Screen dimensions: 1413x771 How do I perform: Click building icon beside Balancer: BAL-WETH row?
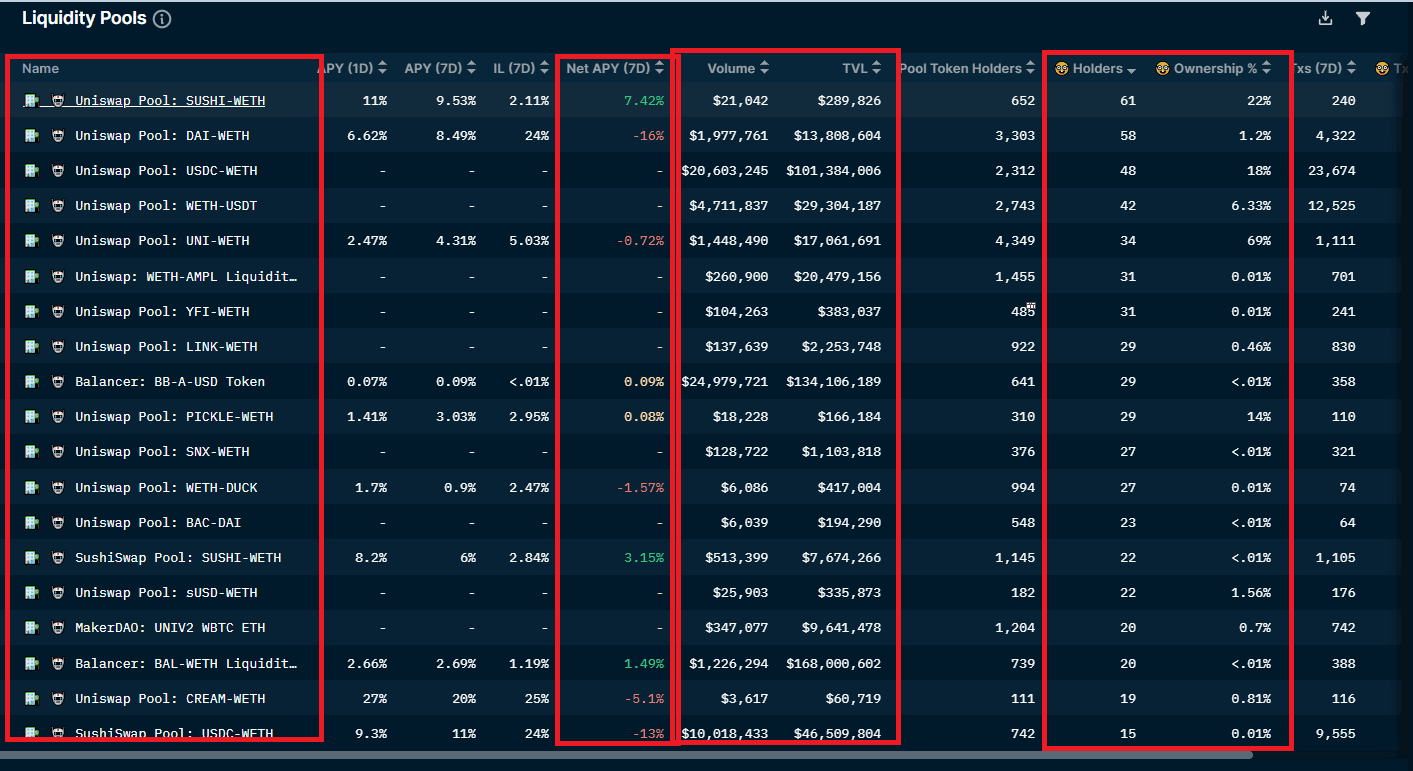[32, 664]
